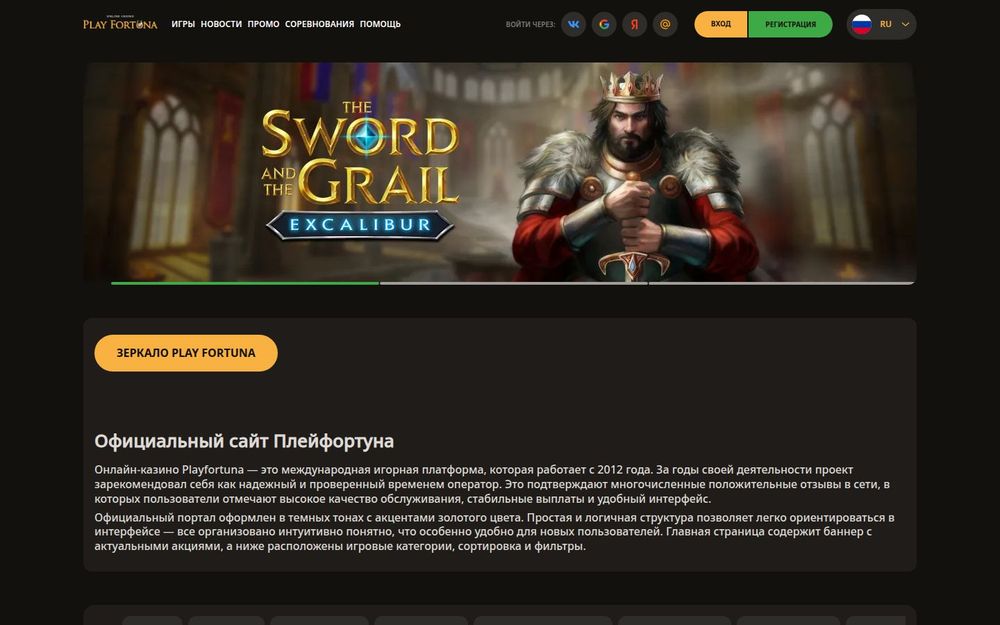Image resolution: width=1000 pixels, height=625 pixels.
Task: Select the second banner slide indicator
Action: point(513,283)
